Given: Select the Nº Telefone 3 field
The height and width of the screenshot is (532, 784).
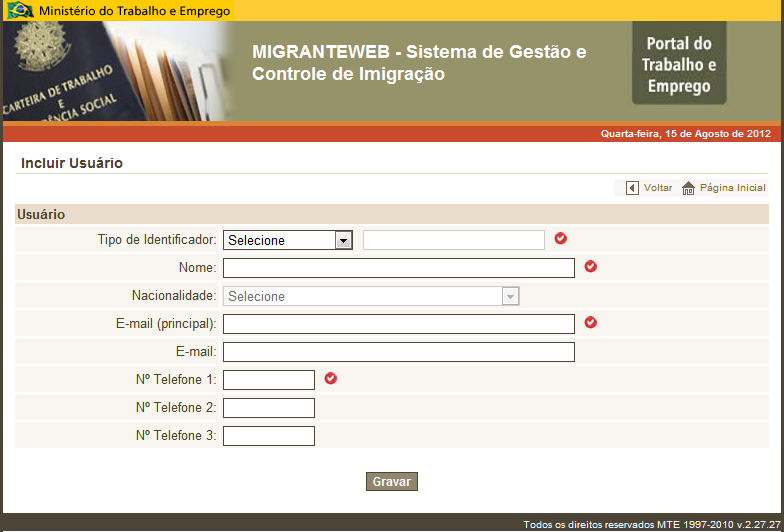Looking at the screenshot, I should [268, 436].
